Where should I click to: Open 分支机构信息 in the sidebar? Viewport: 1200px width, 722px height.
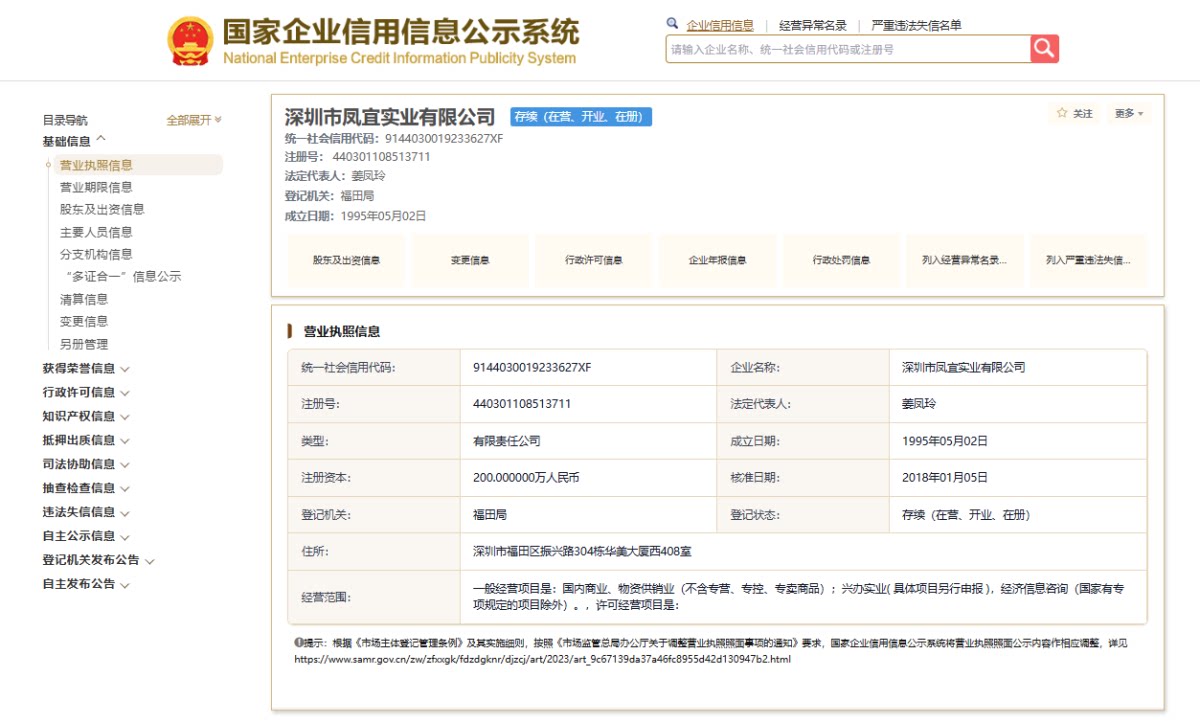96,254
